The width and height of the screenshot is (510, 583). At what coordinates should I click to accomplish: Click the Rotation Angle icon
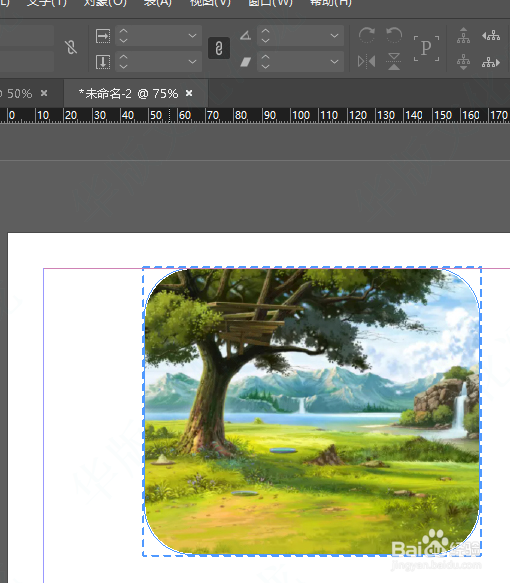[245, 36]
